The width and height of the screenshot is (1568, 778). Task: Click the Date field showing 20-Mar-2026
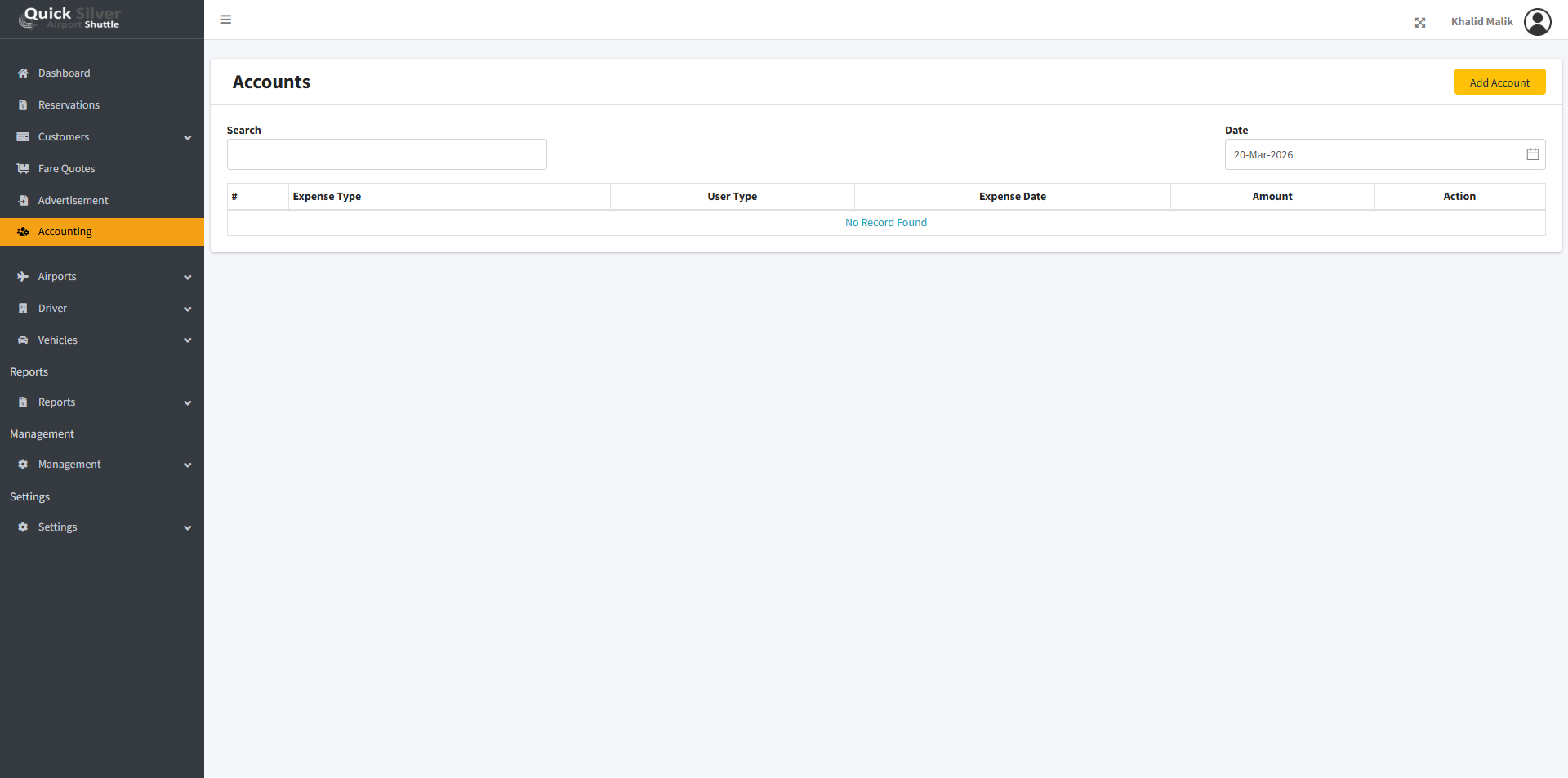[x=1372, y=154]
